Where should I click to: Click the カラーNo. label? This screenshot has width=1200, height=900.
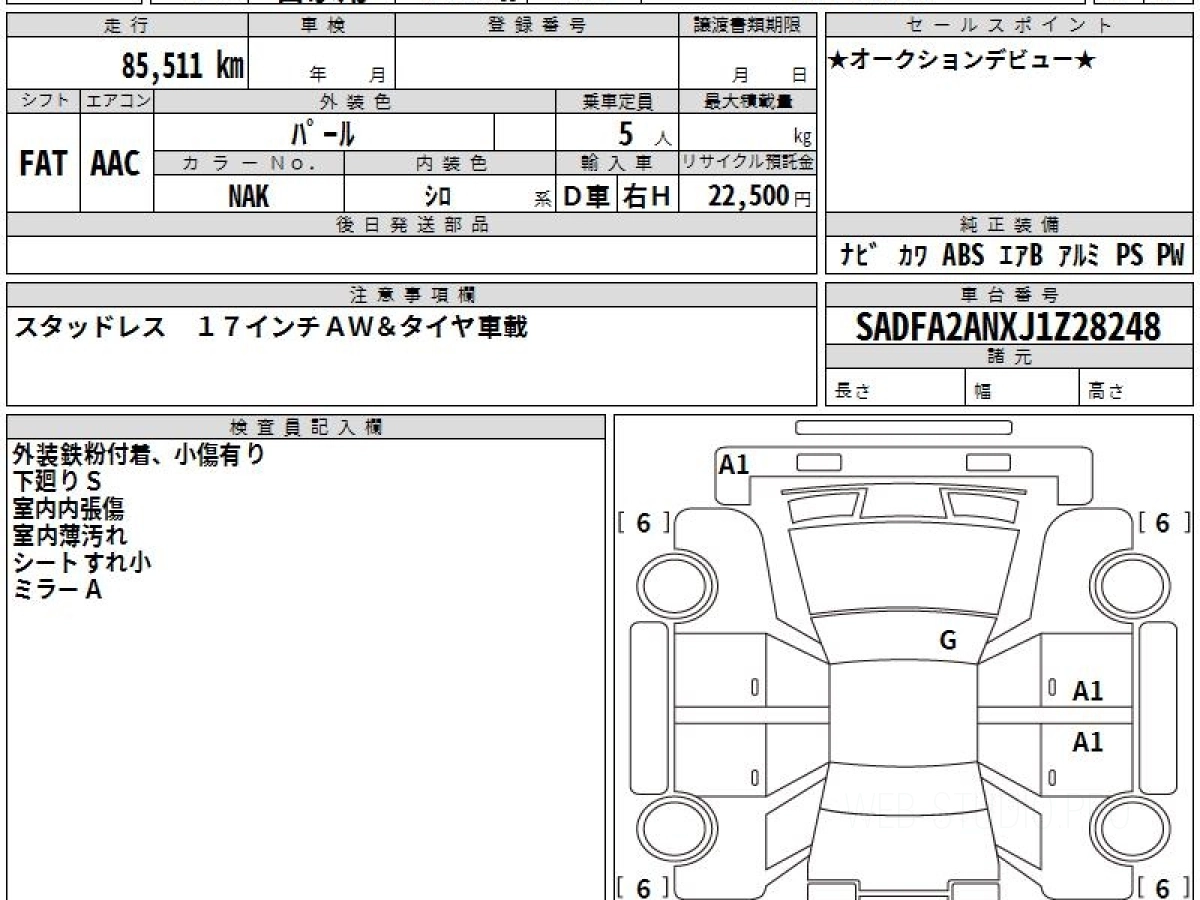coord(249,163)
